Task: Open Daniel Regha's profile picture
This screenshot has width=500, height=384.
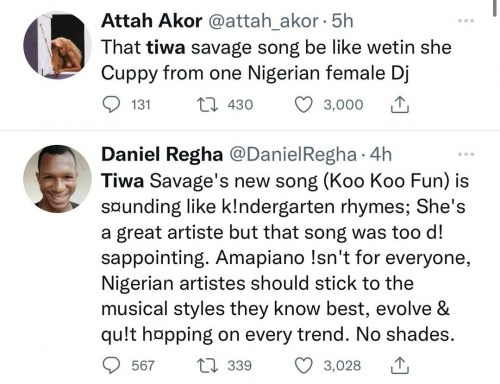Action: coord(57,179)
